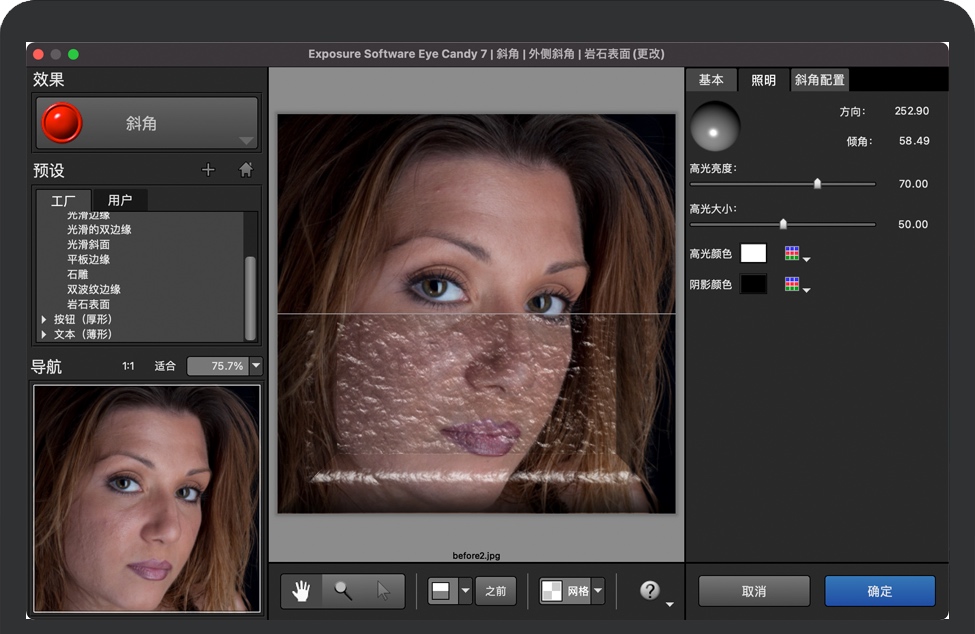Image resolution: width=975 pixels, height=634 pixels.
Task: Toggle the 之前 before preview
Action: (x=496, y=591)
